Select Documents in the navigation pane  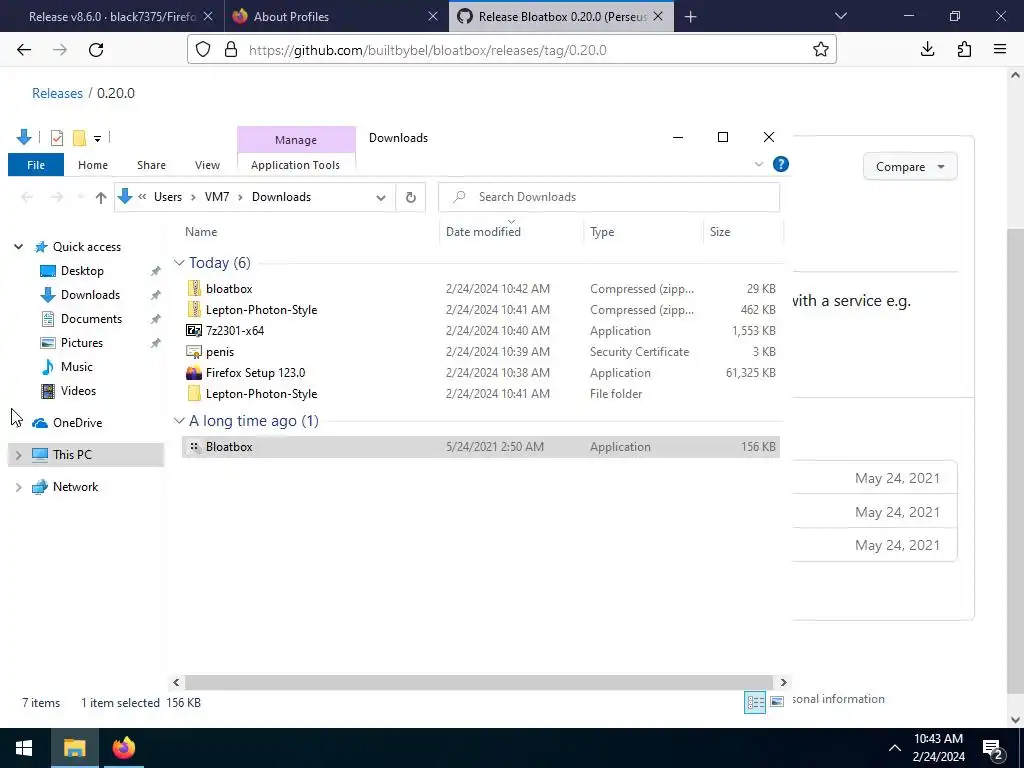[91, 319]
